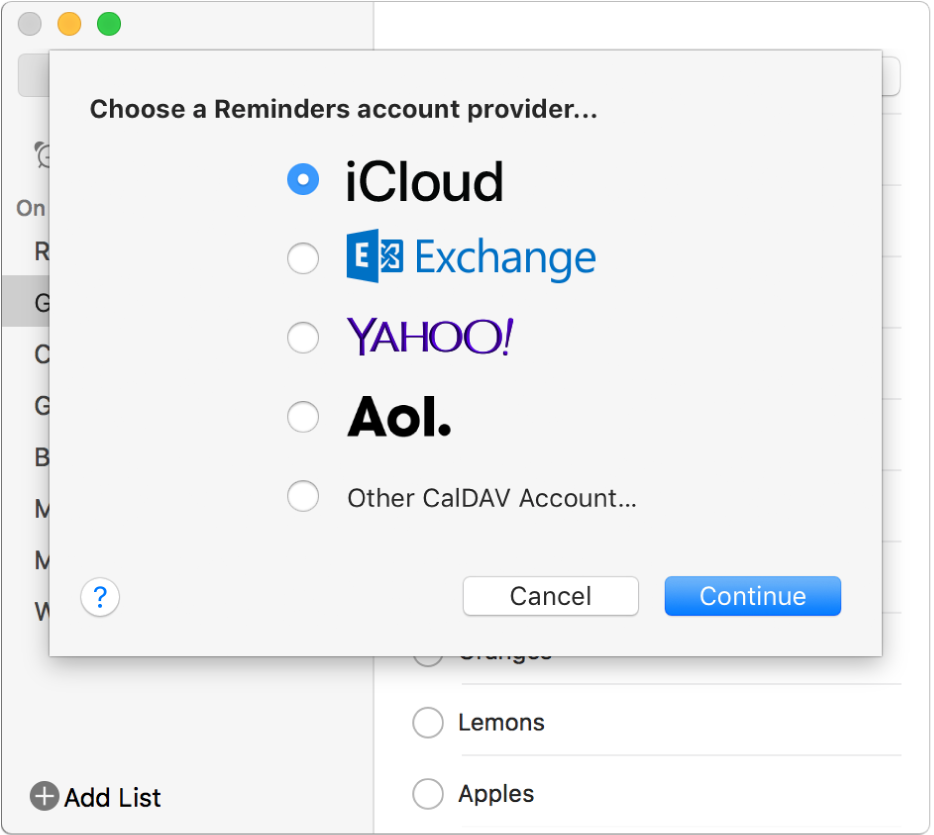The image size is (934, 835).
Task: Select the iCloud radio button
Action: pos(303,180)
